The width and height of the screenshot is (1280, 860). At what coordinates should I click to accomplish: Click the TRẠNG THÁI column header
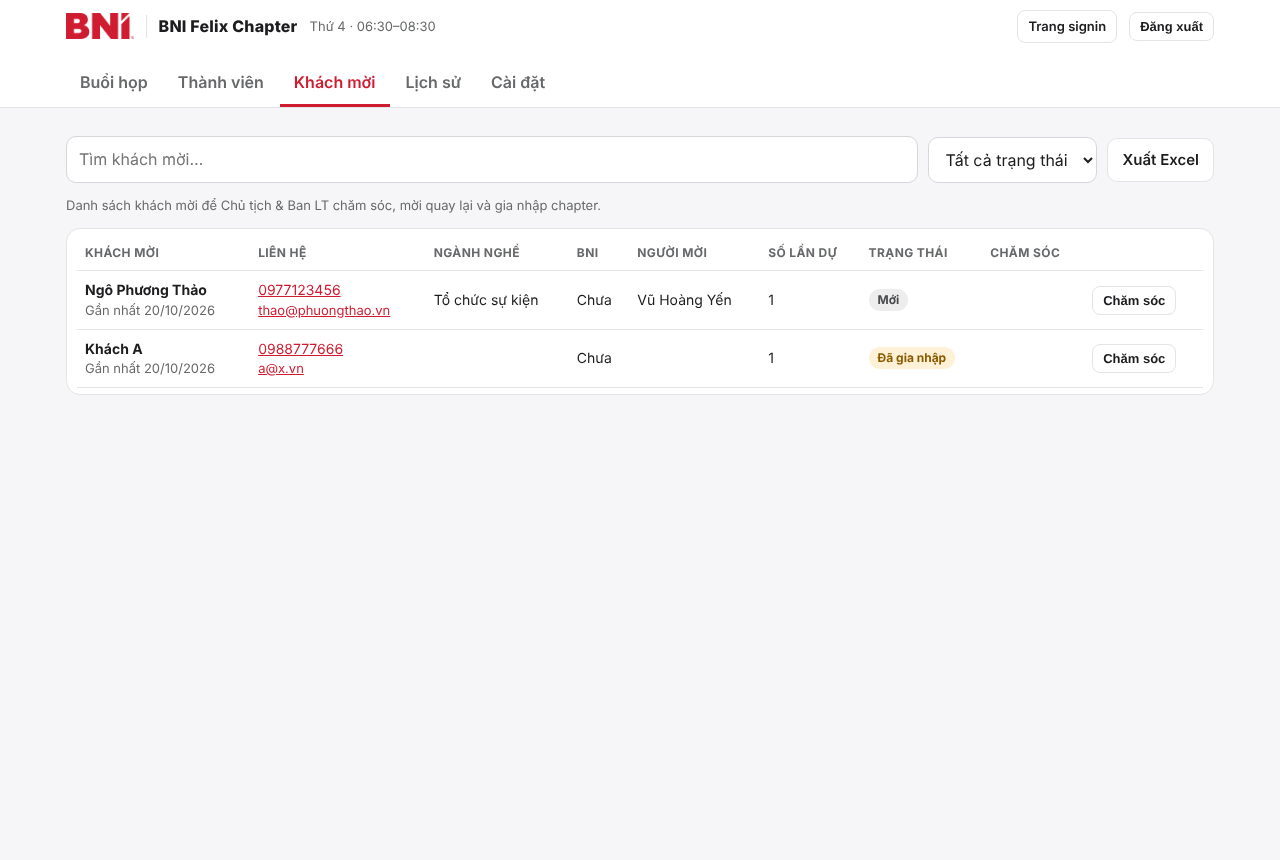(908, 253)
